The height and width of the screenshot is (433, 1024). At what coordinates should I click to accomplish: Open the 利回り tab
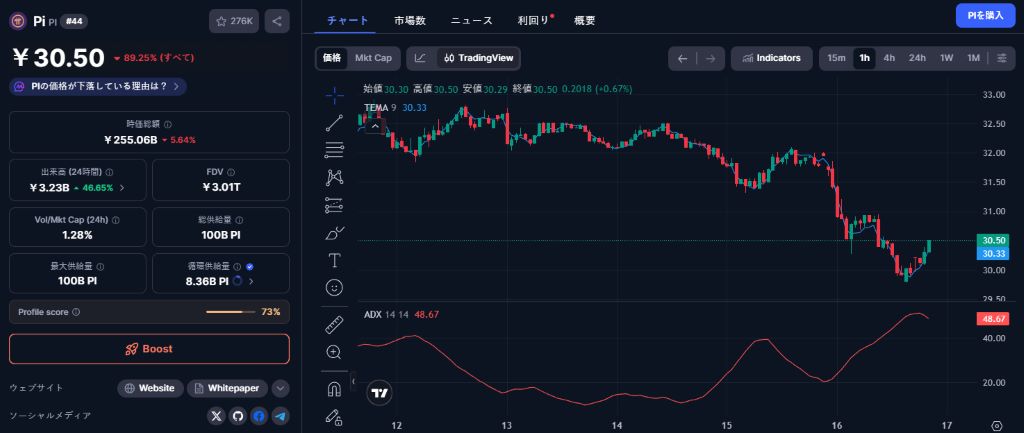point(534,21)
